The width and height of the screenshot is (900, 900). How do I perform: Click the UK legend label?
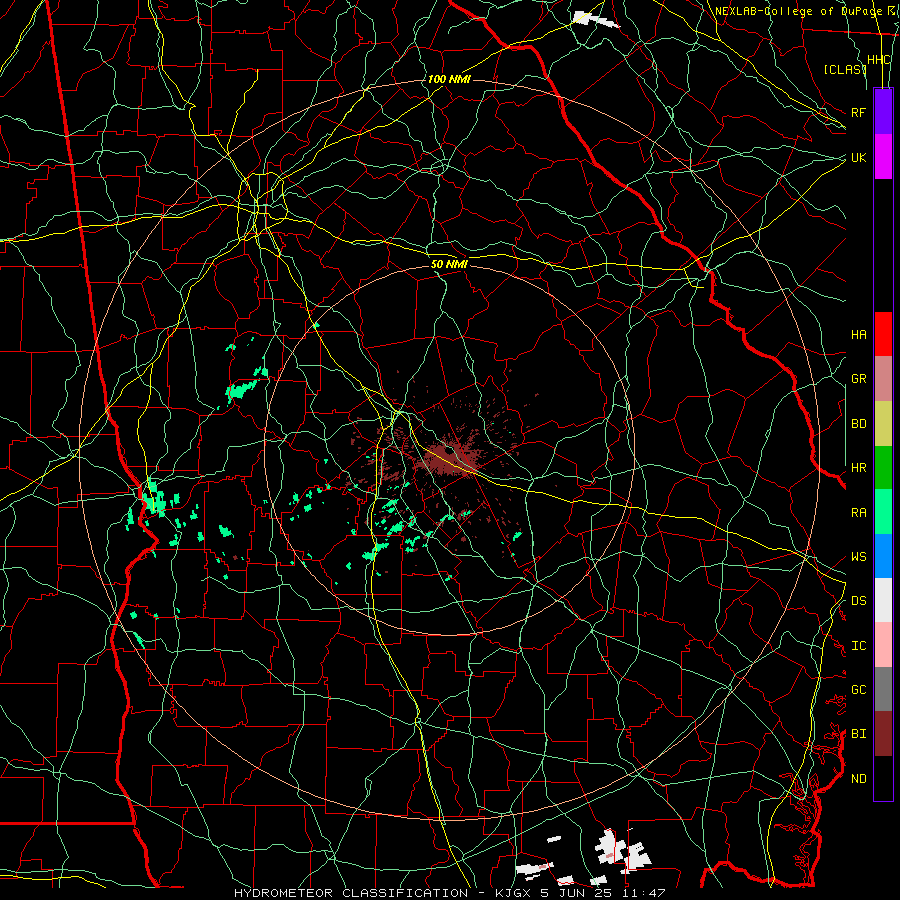click(x=859, y=157)
